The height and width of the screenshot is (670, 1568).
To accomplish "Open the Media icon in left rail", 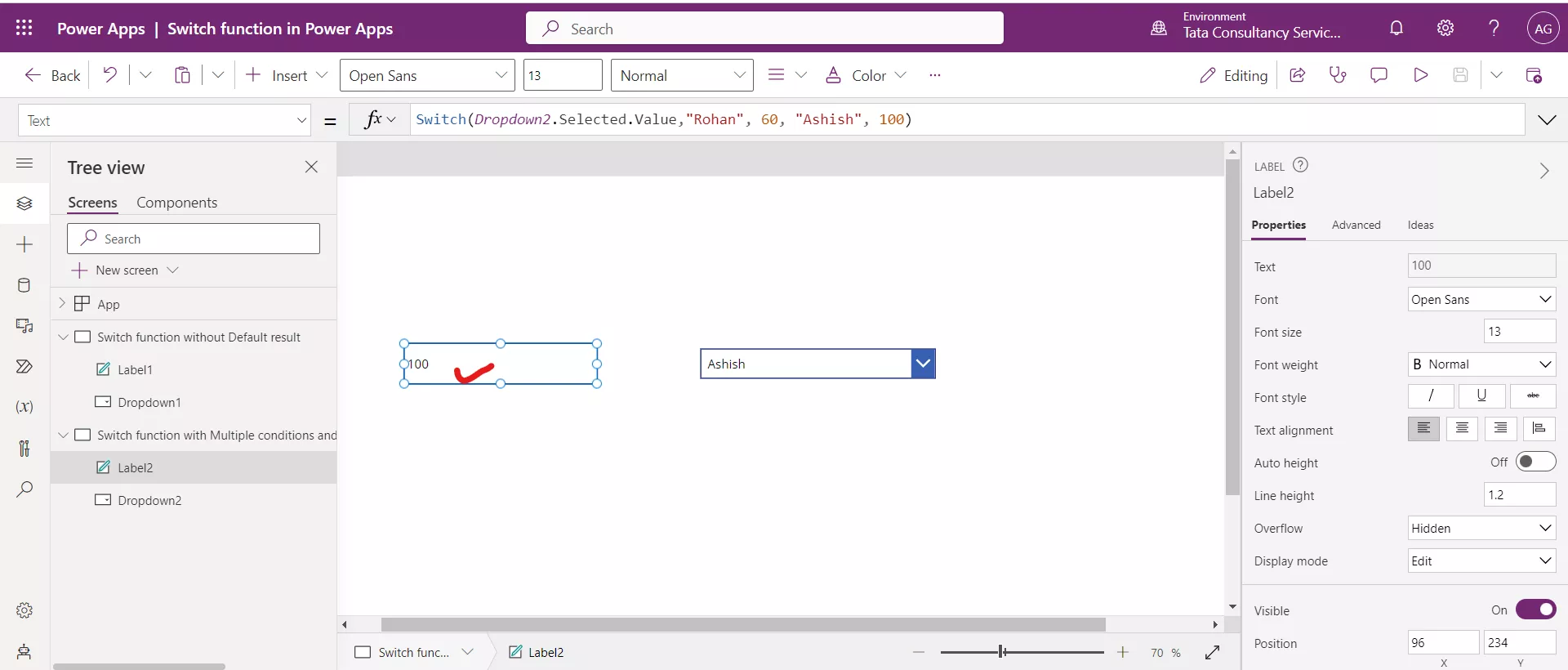I will (x=24, y=326).
